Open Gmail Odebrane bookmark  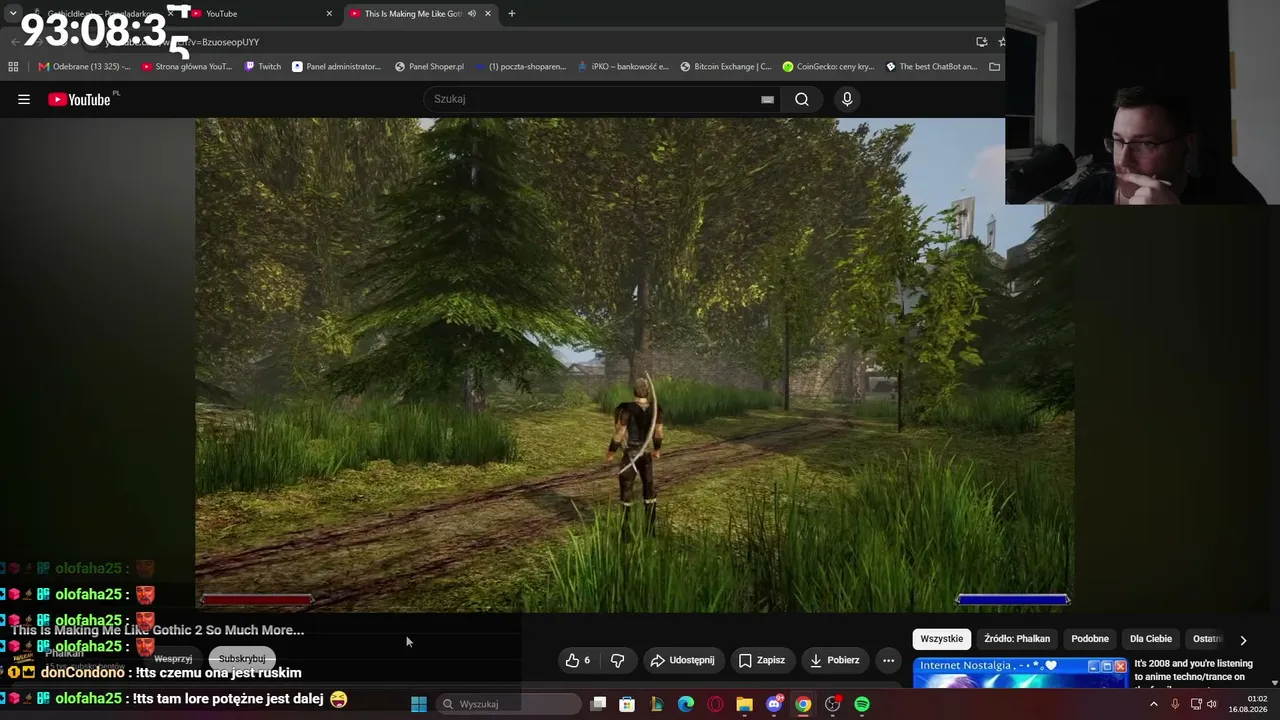click(x=85, y=67)
